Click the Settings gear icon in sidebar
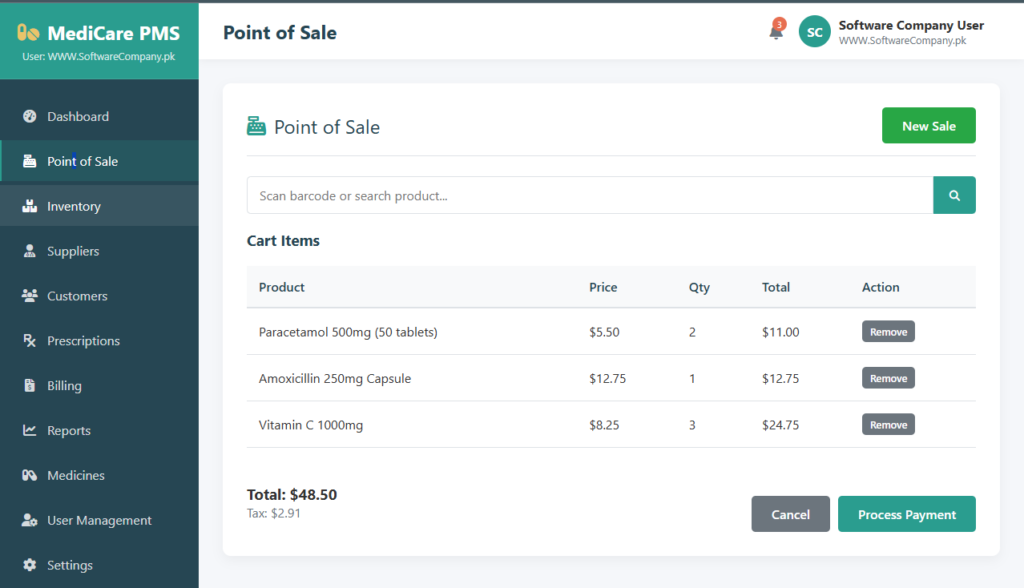The width and height of the screenshot is (1024, 588). pyautogui.click(x=29, y=565)
